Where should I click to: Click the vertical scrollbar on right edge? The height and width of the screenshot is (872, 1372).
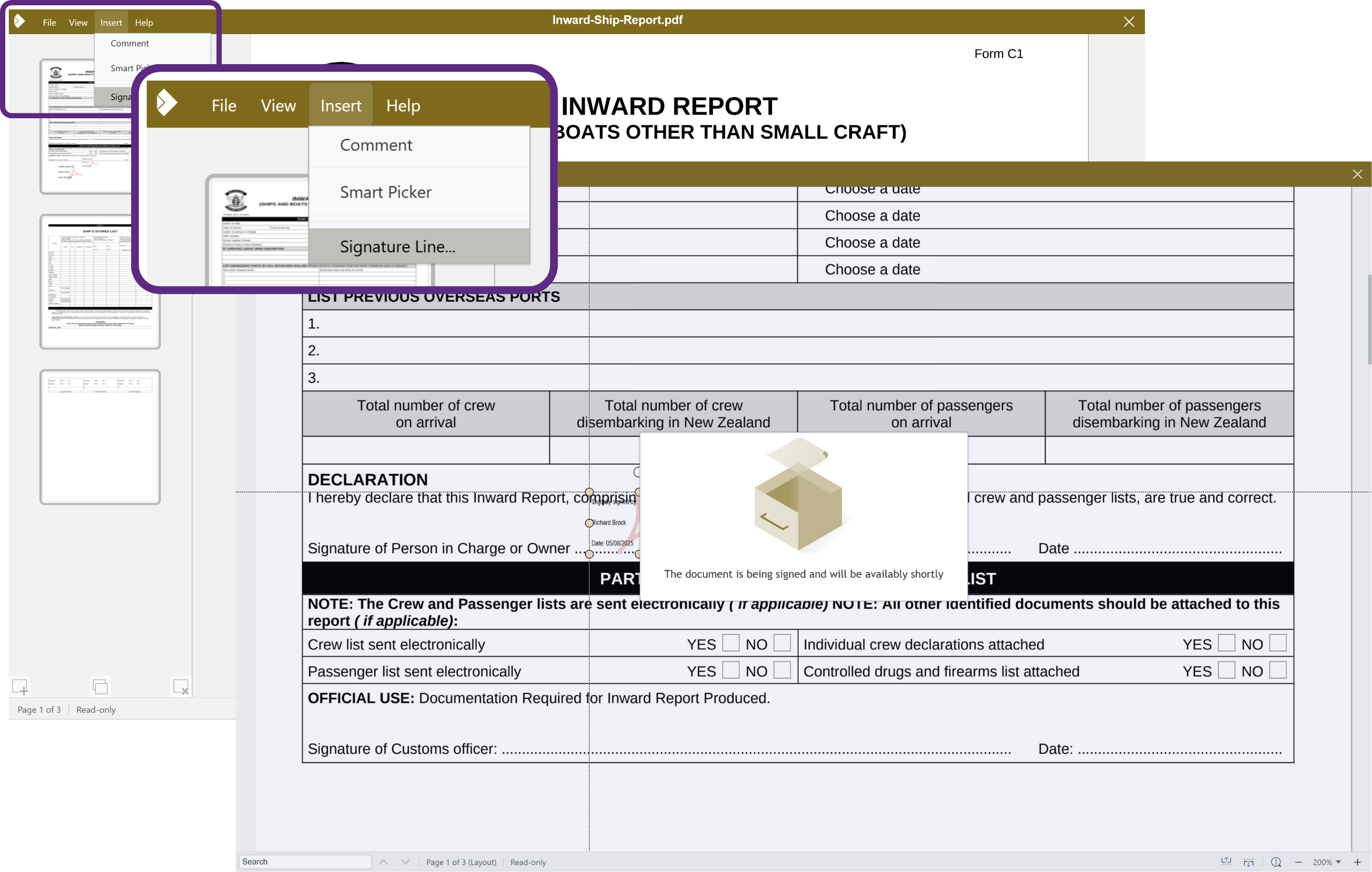(x=1370, y=321)
